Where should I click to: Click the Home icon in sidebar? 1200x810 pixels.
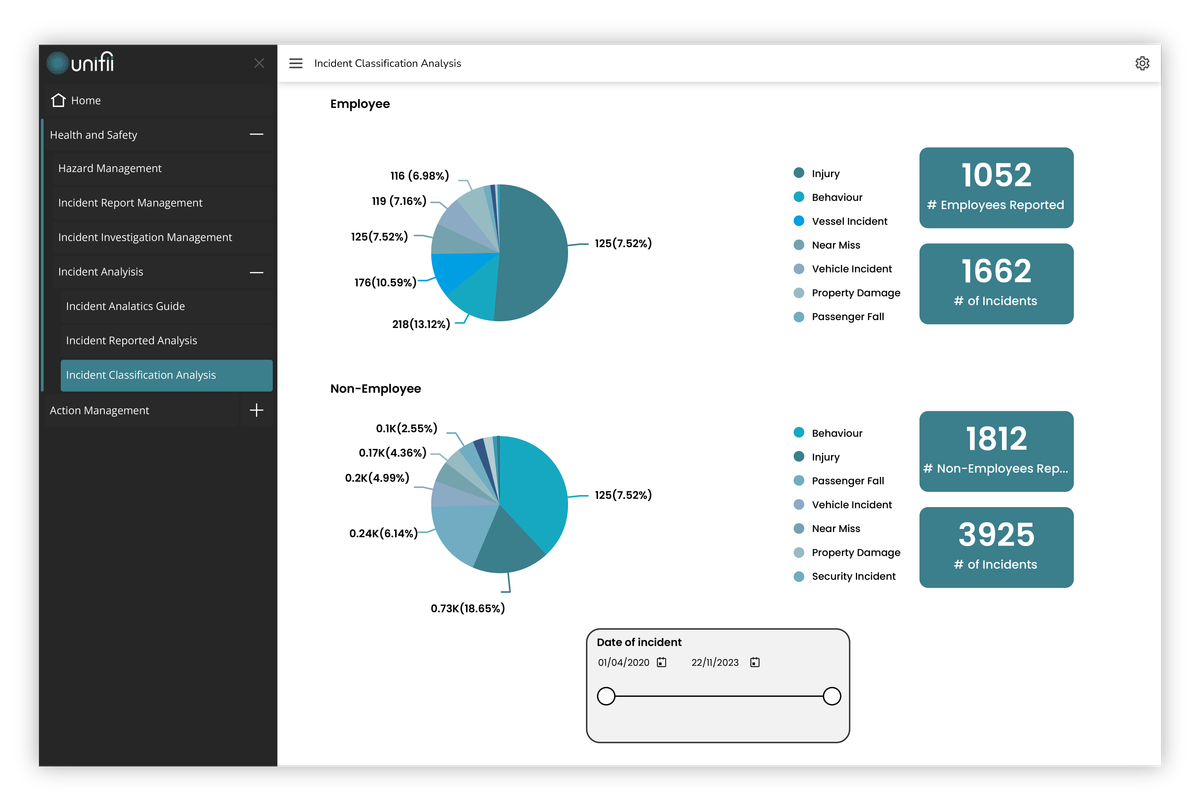pyautogui.click(x=60, y=100)
